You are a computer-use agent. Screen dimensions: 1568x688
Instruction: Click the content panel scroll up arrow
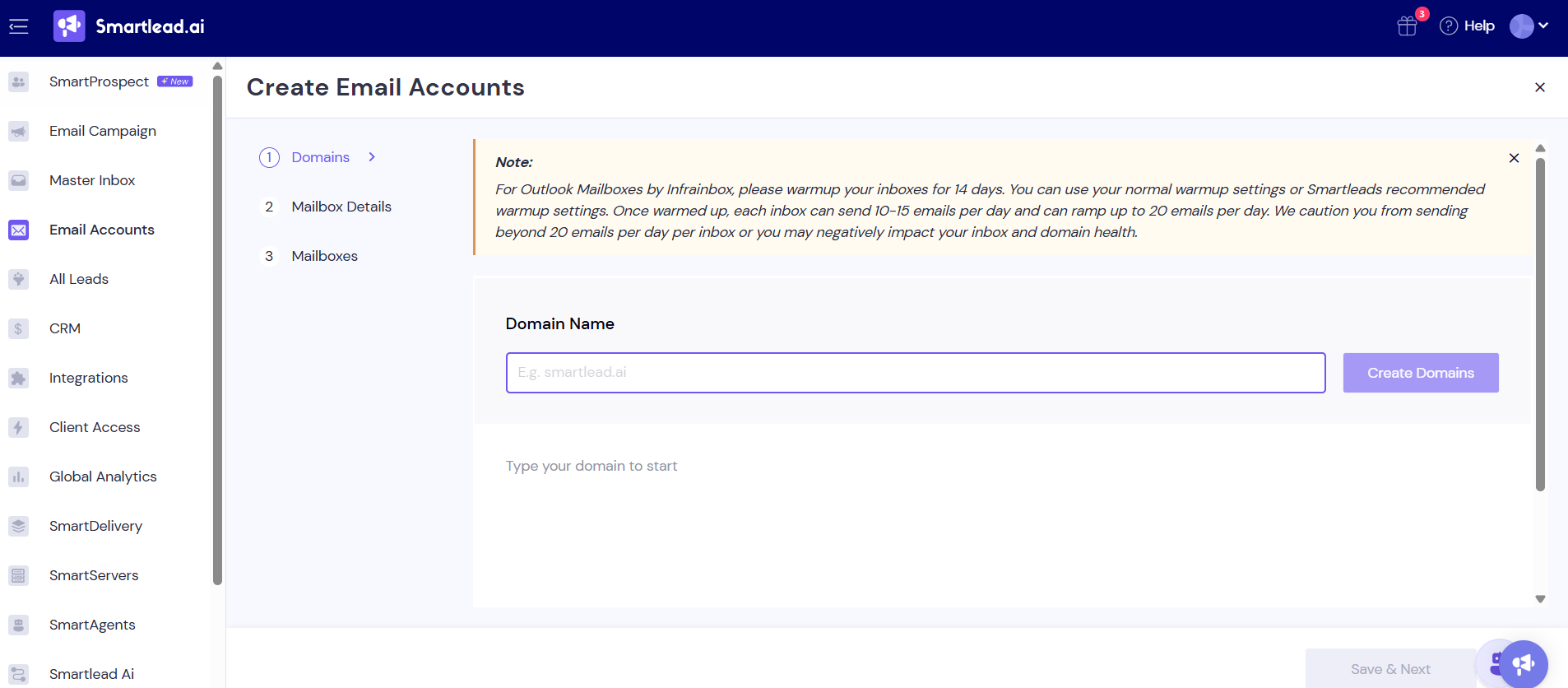(x=1540, y=148)
